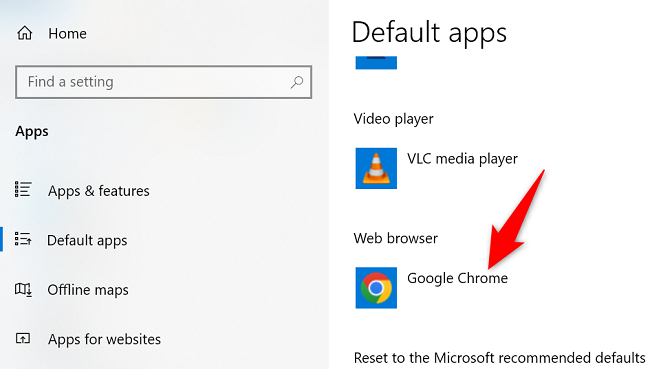650x369 pixels.
Task: Click the VLC cone icon
Action: point(376,168)
